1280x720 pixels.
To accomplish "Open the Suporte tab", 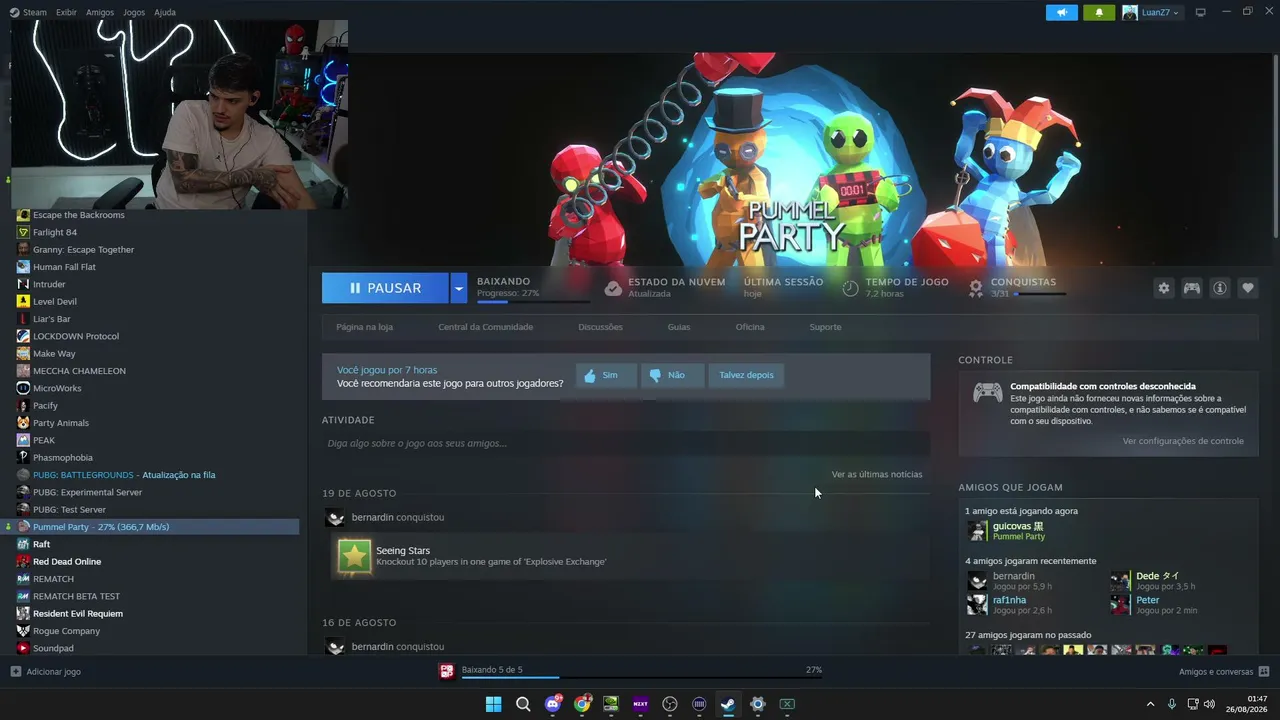I will tap(825, 327).
